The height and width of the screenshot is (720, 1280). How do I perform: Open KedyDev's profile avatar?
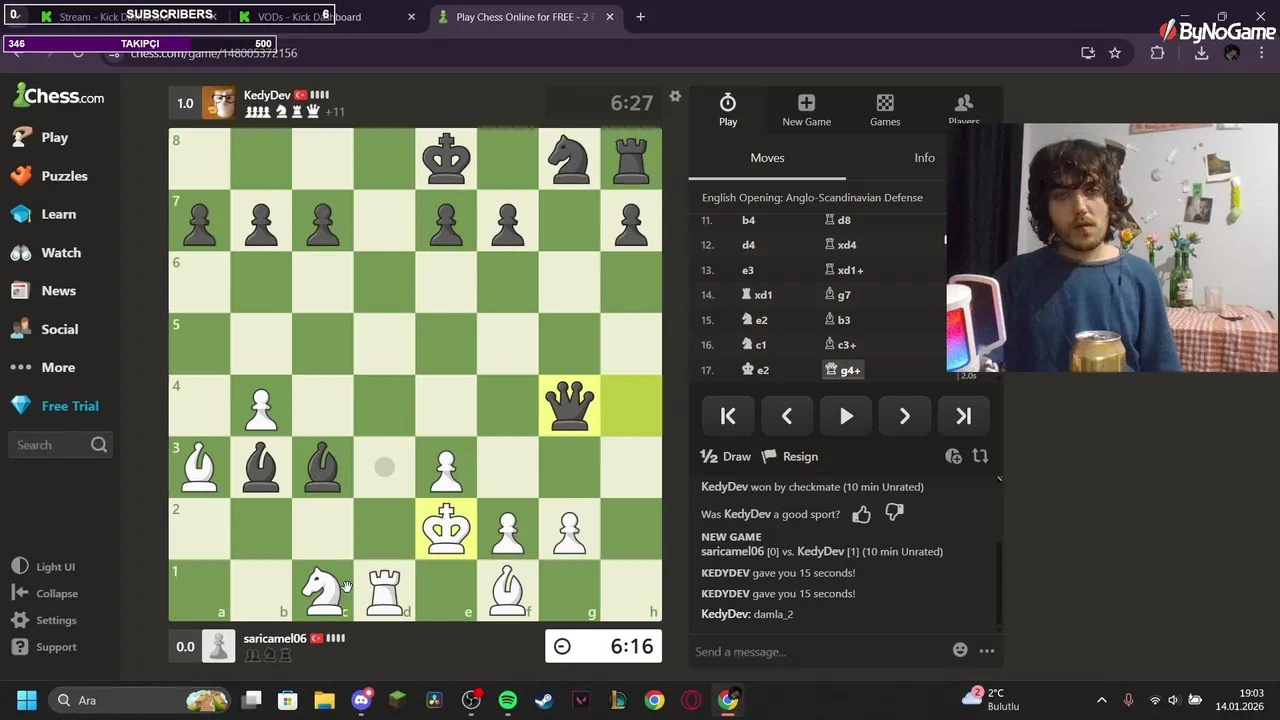(219, 103)
